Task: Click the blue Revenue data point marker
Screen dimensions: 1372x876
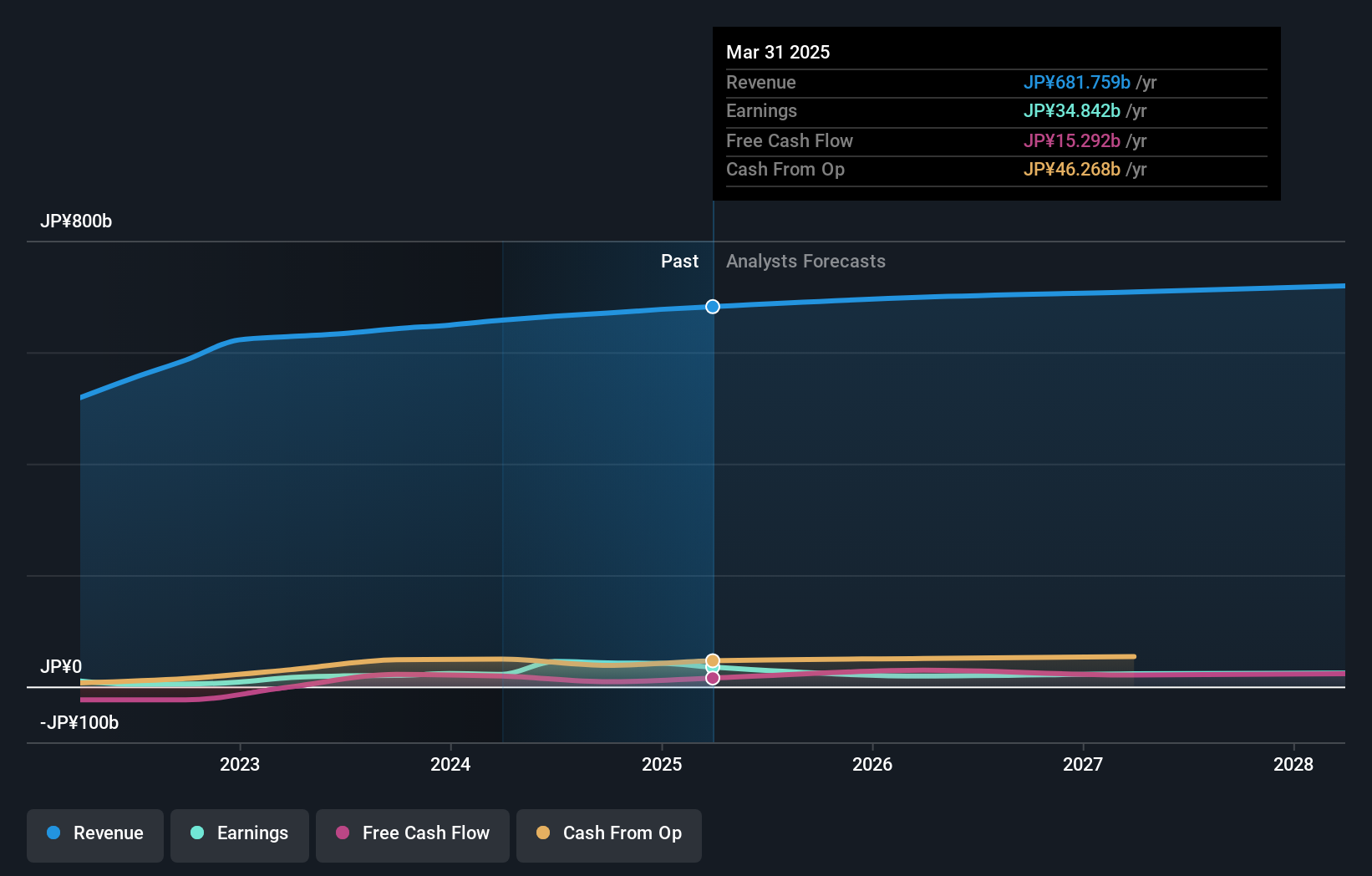Action: point(713,307)
